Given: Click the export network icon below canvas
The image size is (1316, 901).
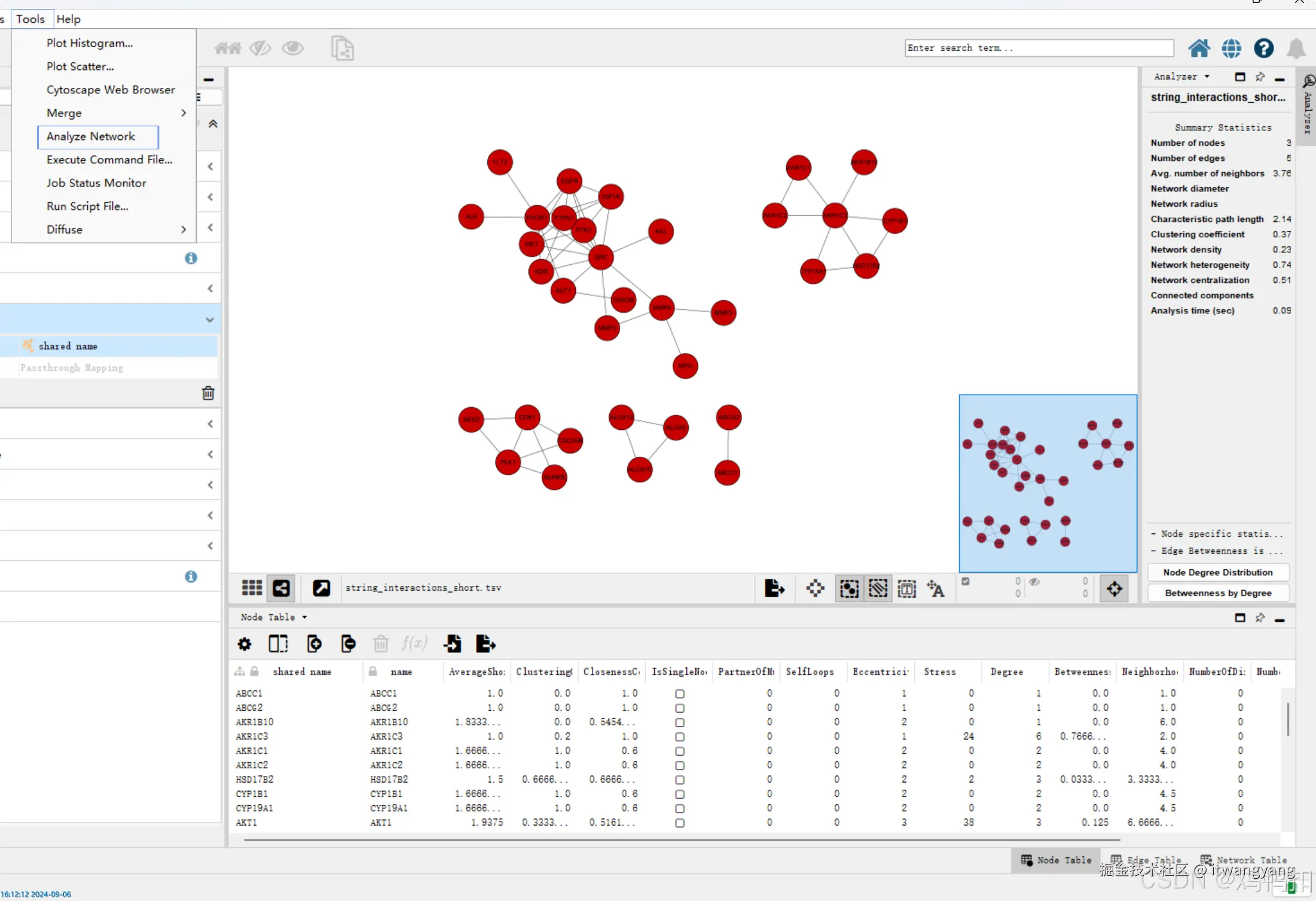Looking at the screenshot, I should click(774, 588).
